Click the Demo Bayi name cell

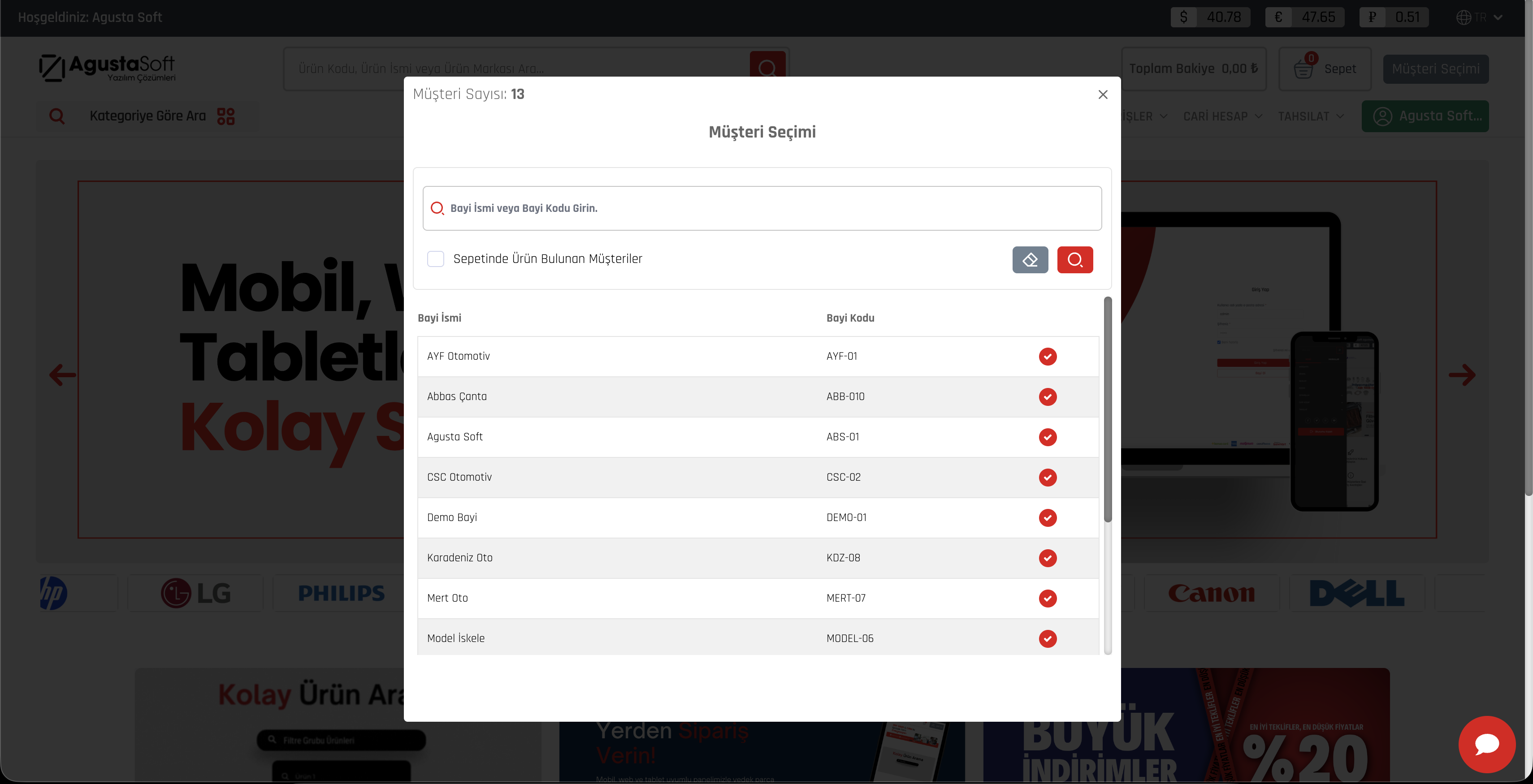tap(452, 517)
